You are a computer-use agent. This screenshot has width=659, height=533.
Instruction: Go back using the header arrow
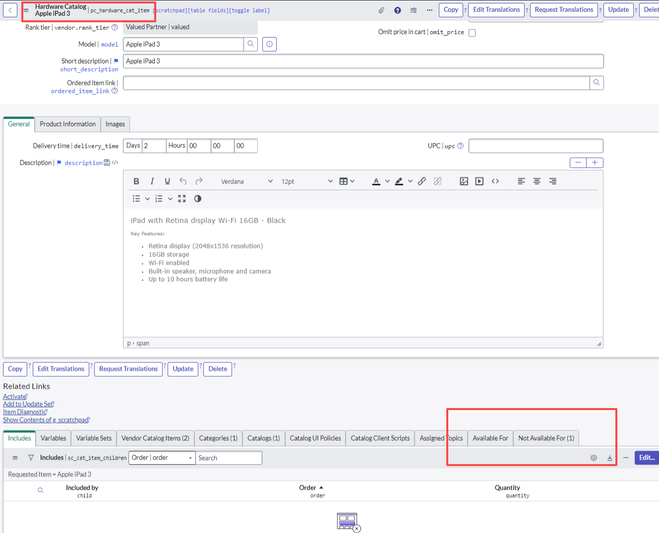(10, 10)
